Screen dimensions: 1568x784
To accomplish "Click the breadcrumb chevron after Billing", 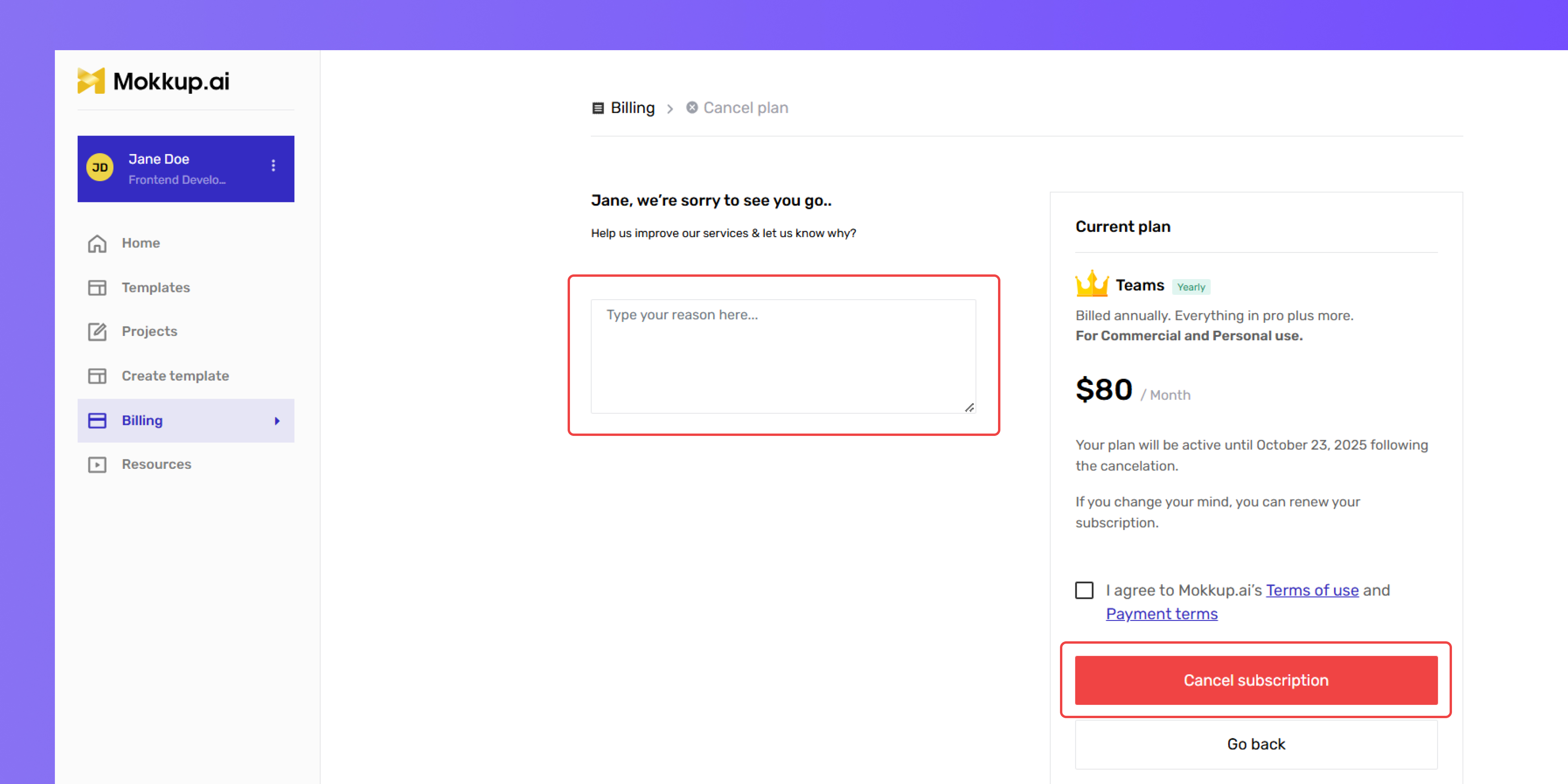I will (670, 109).
